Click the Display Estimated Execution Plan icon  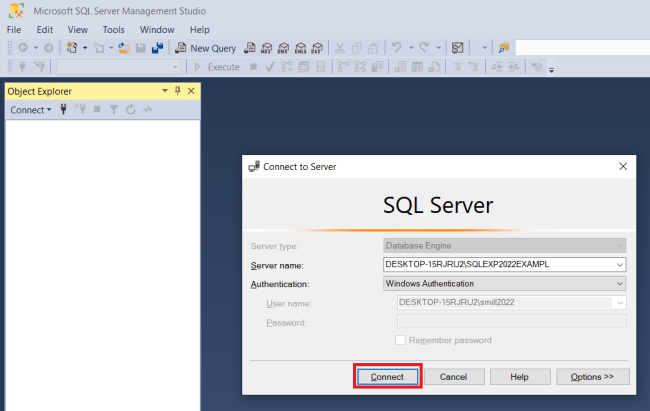(287, 67)
